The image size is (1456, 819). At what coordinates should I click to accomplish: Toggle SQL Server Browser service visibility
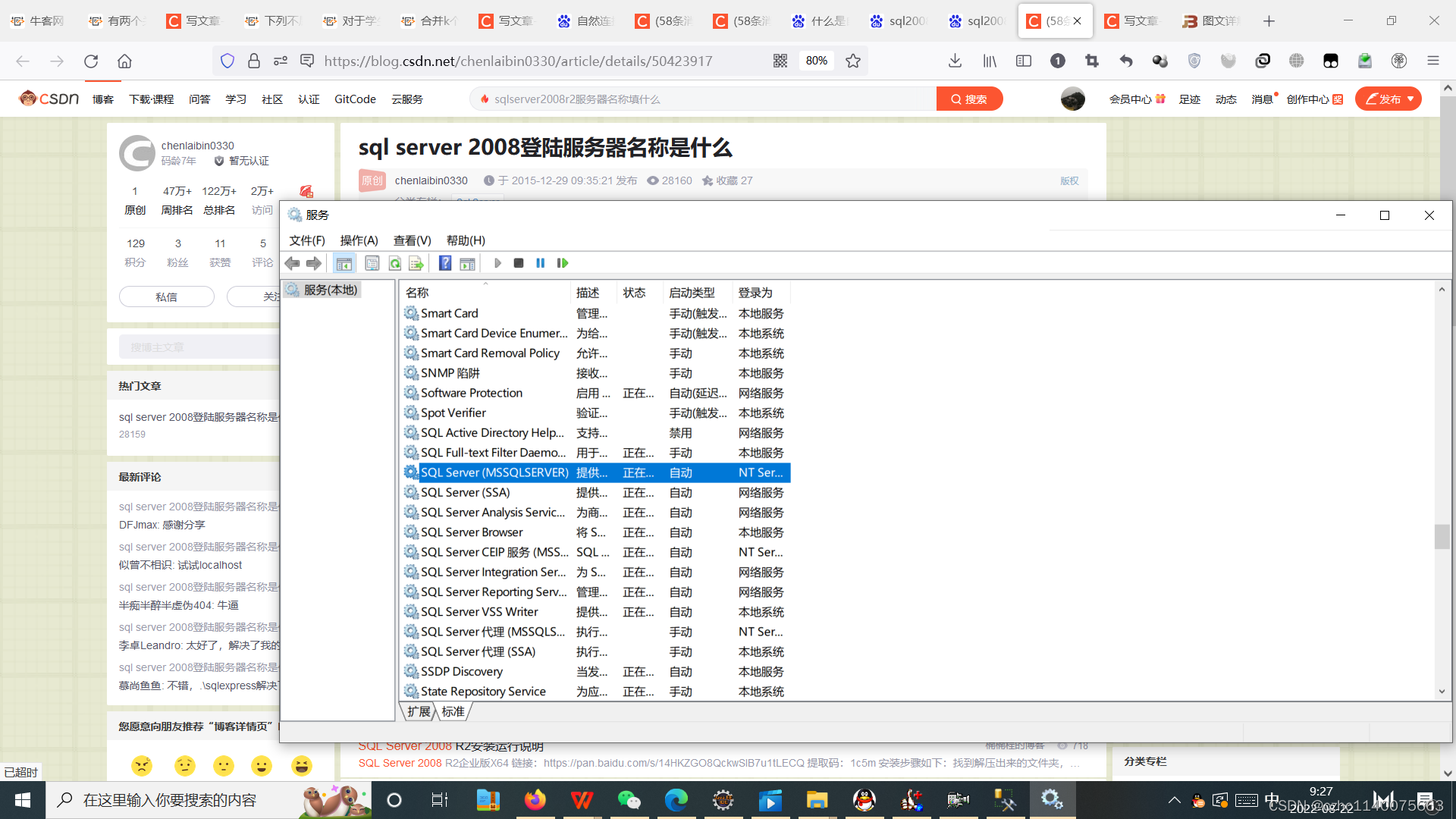(x=471, y=531)
